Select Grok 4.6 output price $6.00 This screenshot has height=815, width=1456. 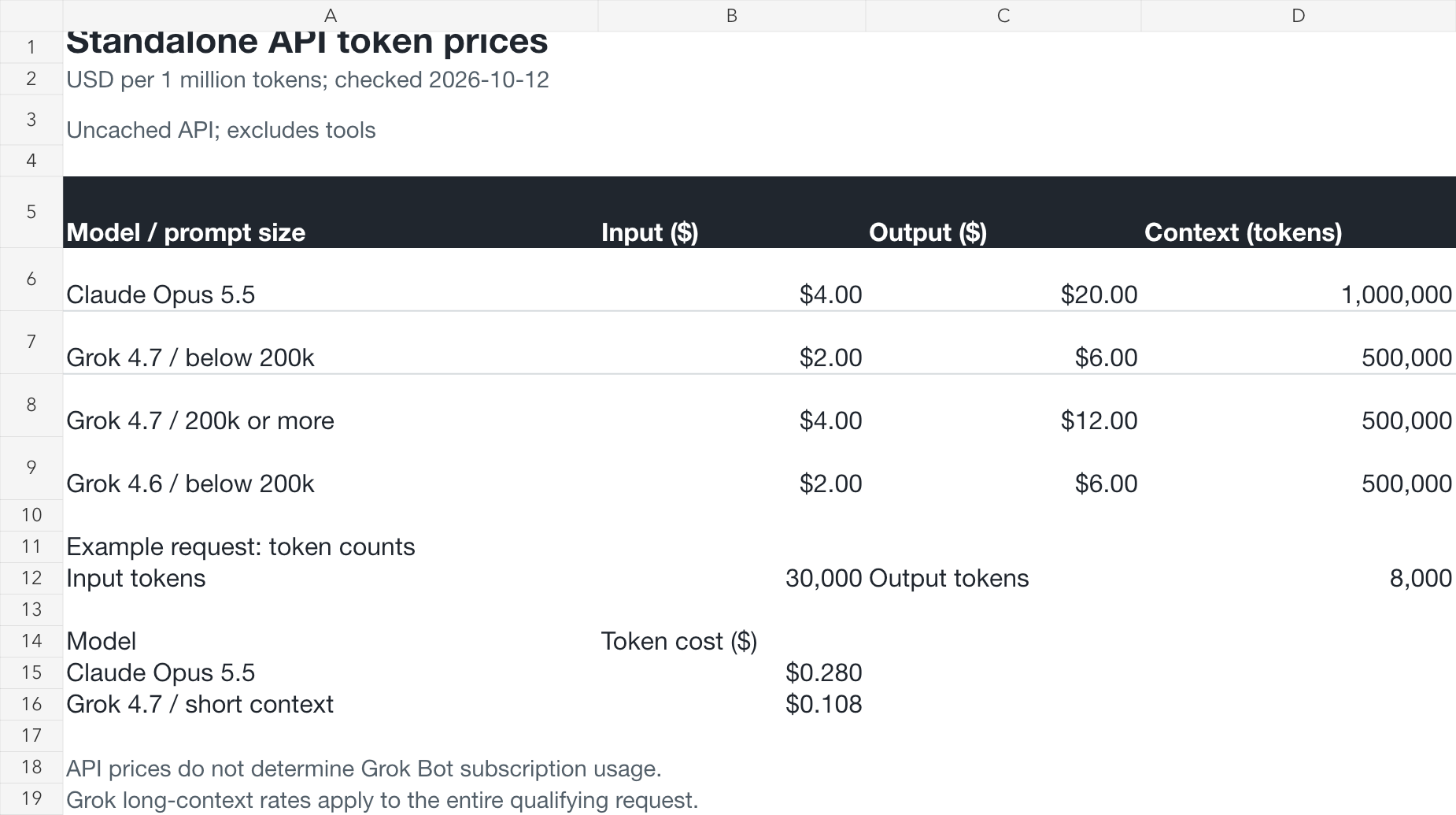[1003, 469]
